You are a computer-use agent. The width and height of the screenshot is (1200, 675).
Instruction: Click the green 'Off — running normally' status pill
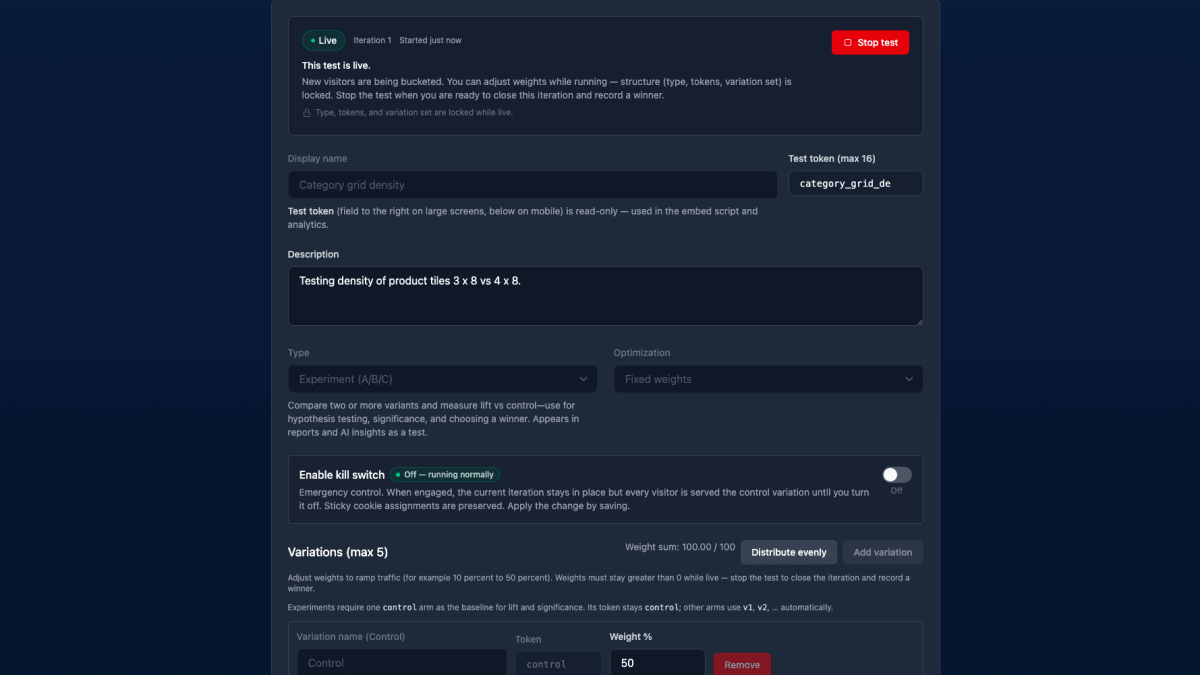(445, 475)
